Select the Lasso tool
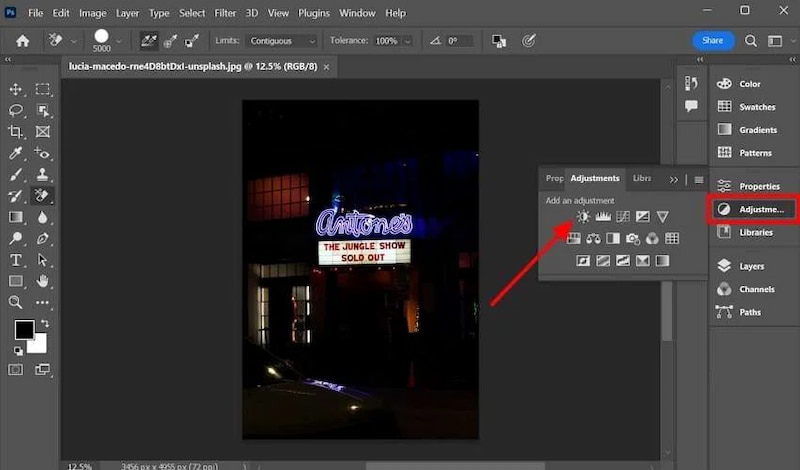The height and width of the screenshot is (470, 800). 15,110
